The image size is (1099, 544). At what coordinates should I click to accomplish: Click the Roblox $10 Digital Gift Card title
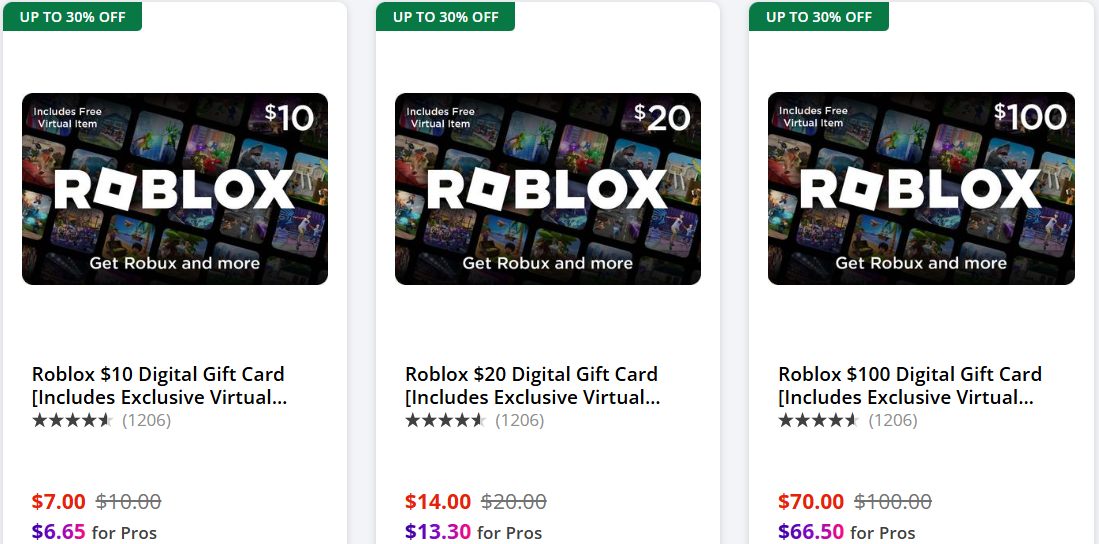point(159,386)
